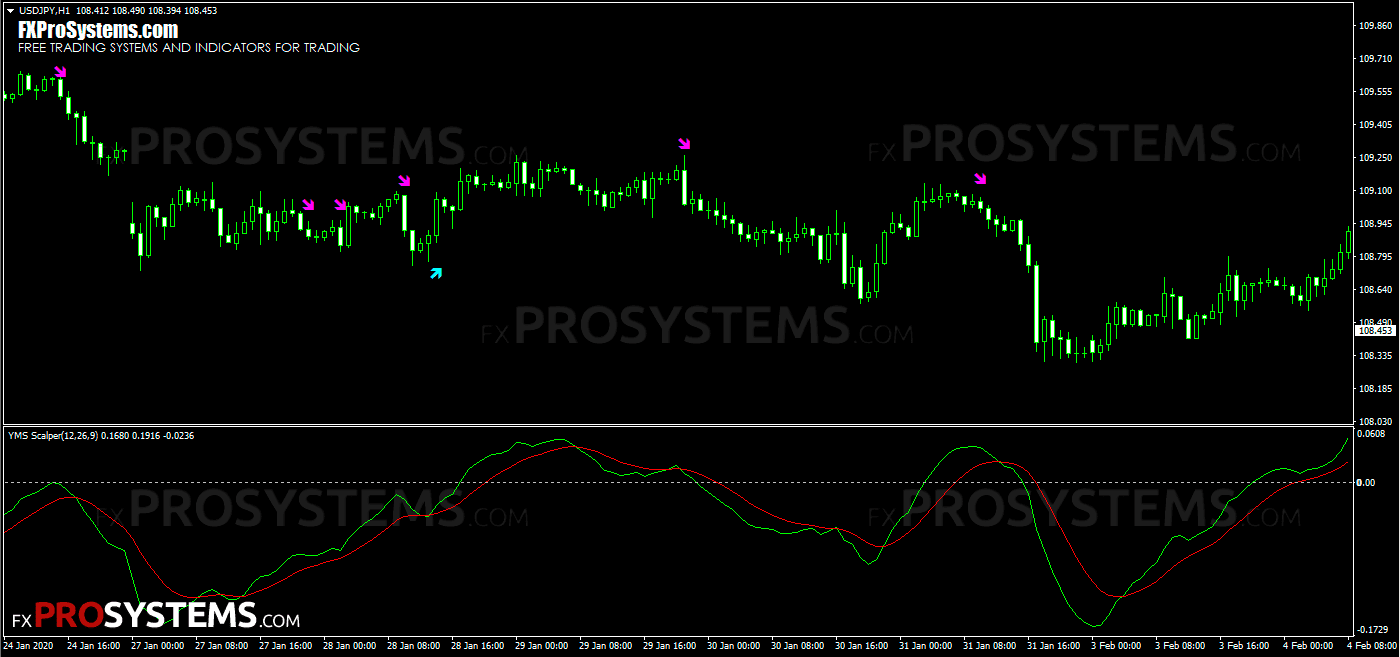The image size is (1400, 657).
Task: Click the '28 Jan 08:00' time axis label
Action: click(413, 646)
